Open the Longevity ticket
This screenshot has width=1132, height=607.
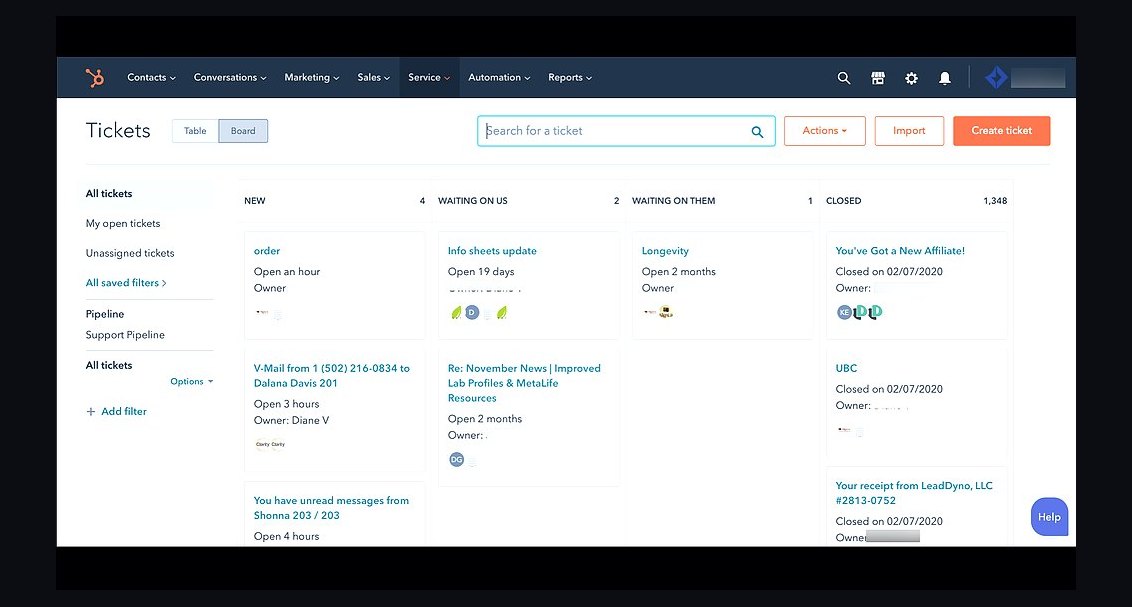click(665, 250)
